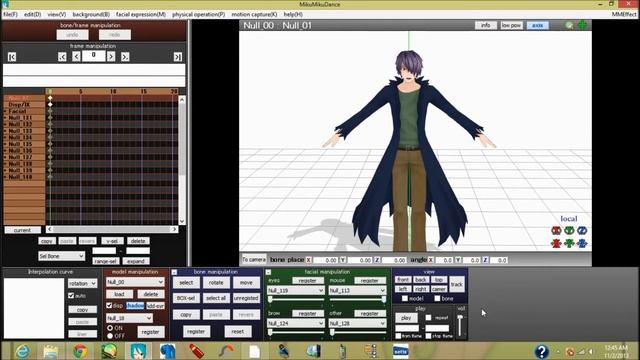Click the green Y move axis icon

(569, 244)
